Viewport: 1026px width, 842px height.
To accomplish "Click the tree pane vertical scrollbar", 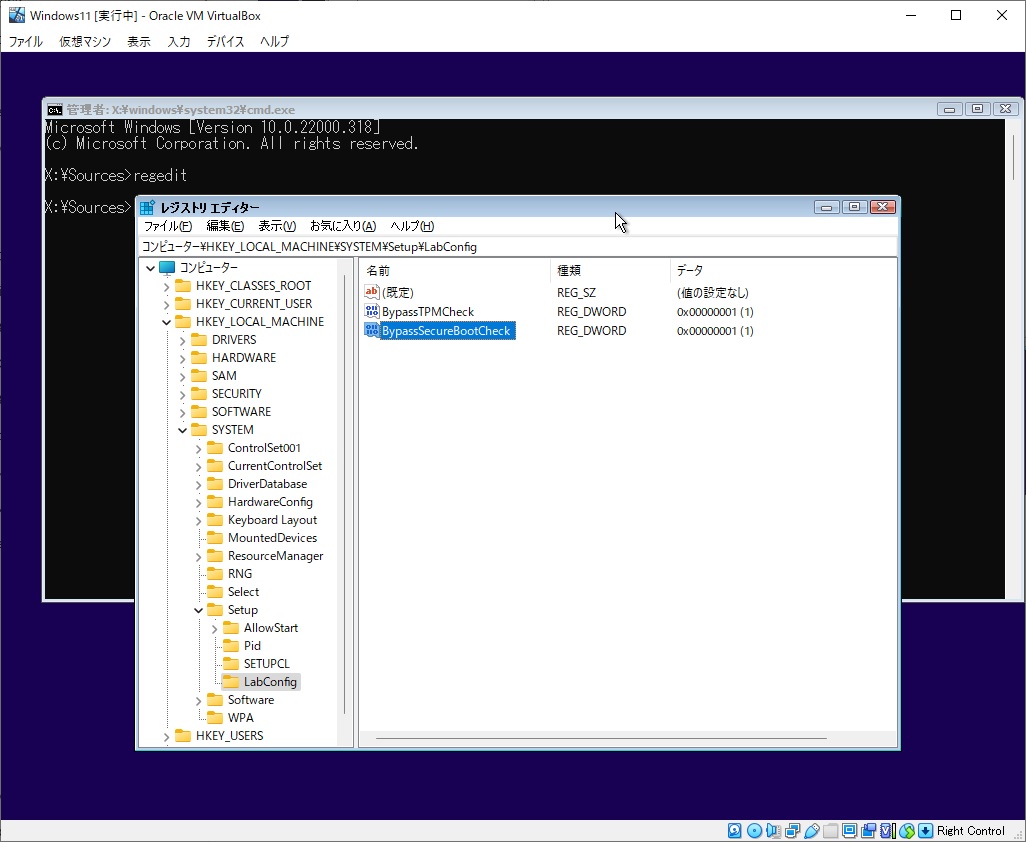I will [x=344, y=493].
